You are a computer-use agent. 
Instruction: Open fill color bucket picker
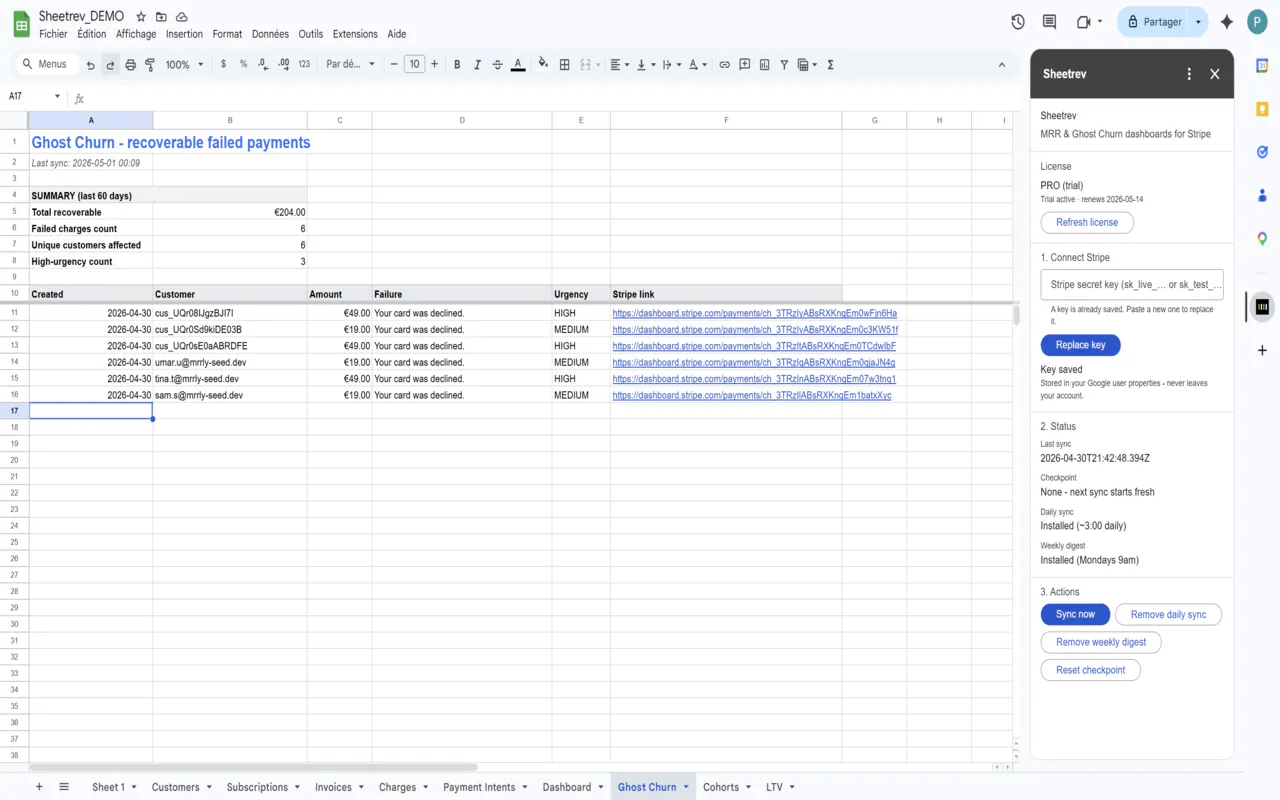pos(543,65)
